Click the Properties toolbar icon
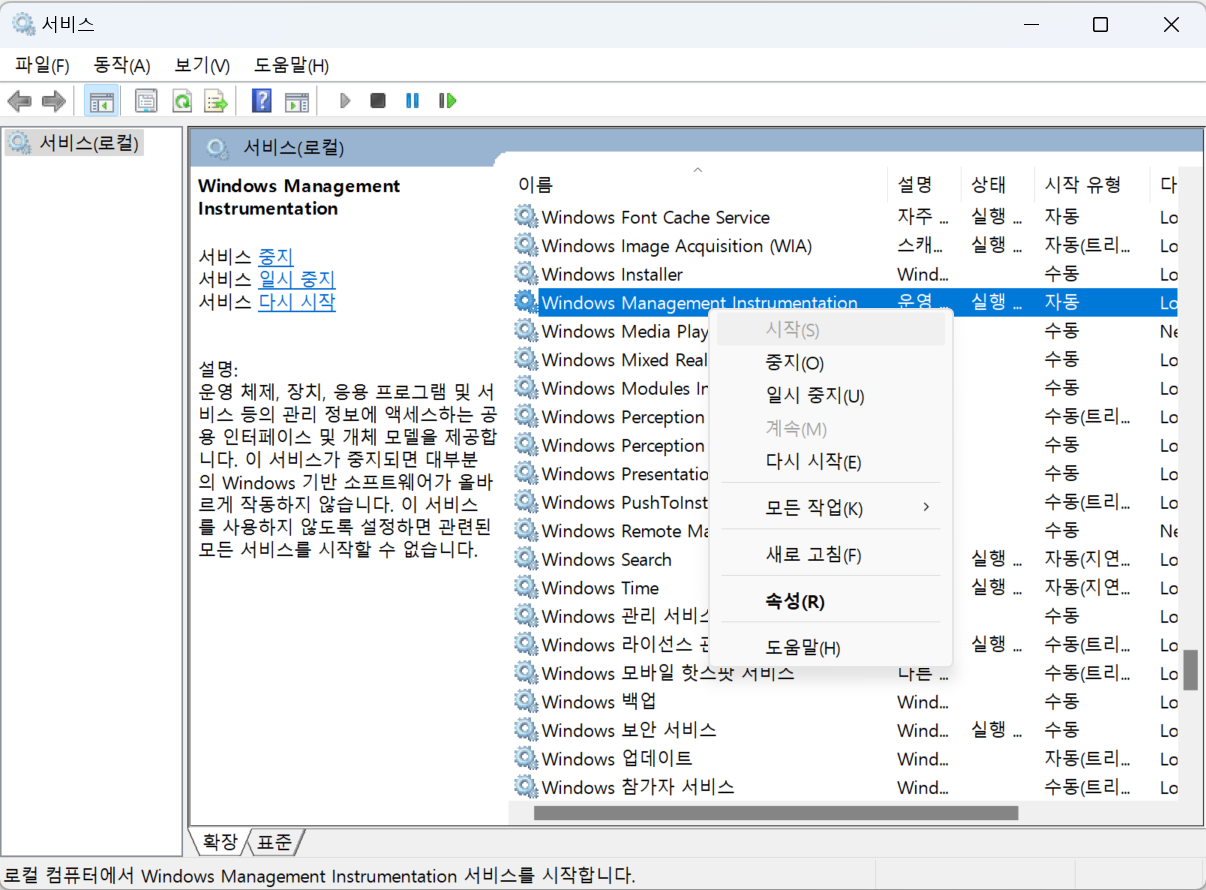Image resolution: width=1206 pixels, height=890 pixels. click(x=147, y=101)
